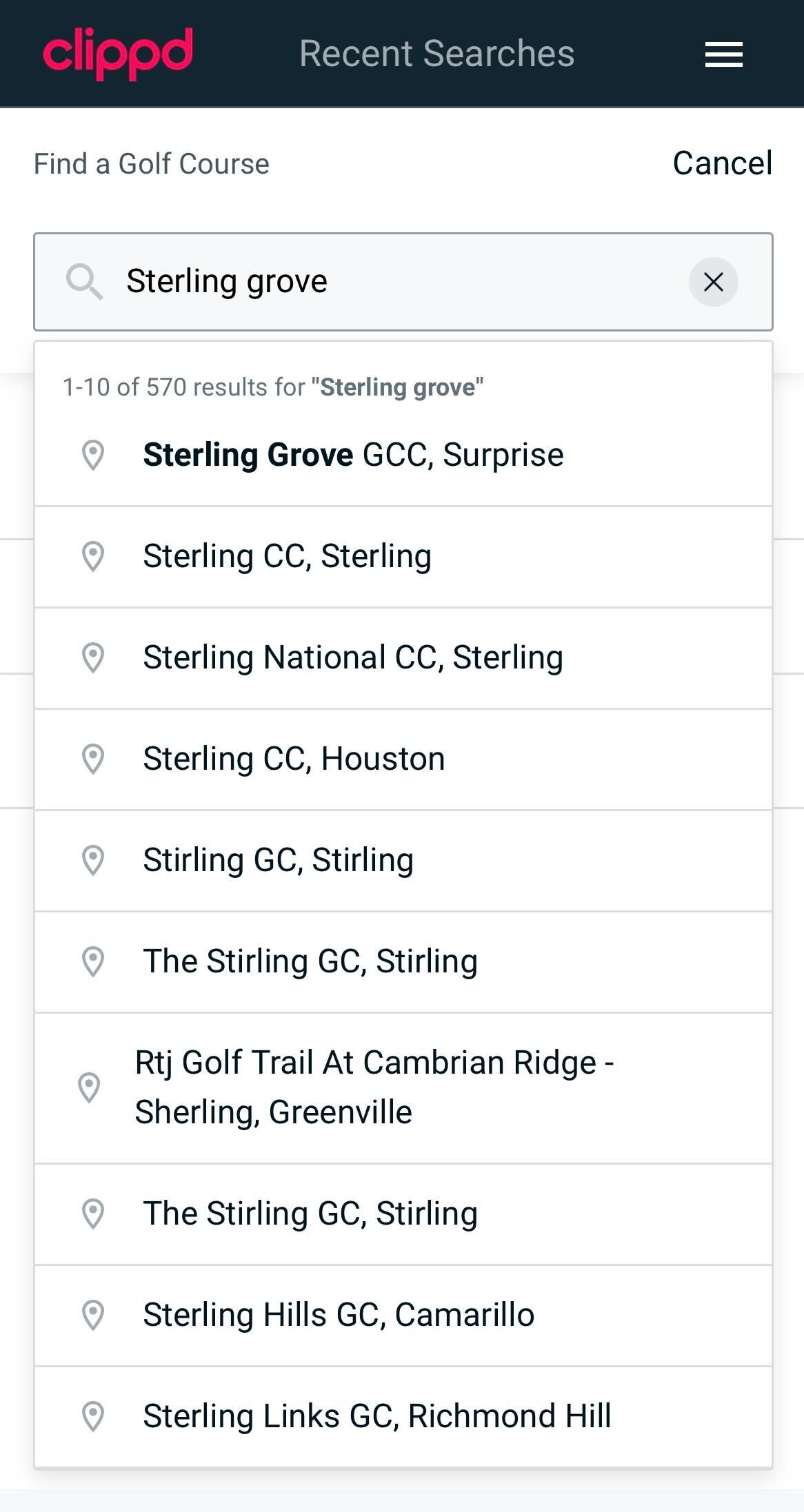Click pin icon beside Sterling National CC
804x1512 pixels.
tap(93, 657)
